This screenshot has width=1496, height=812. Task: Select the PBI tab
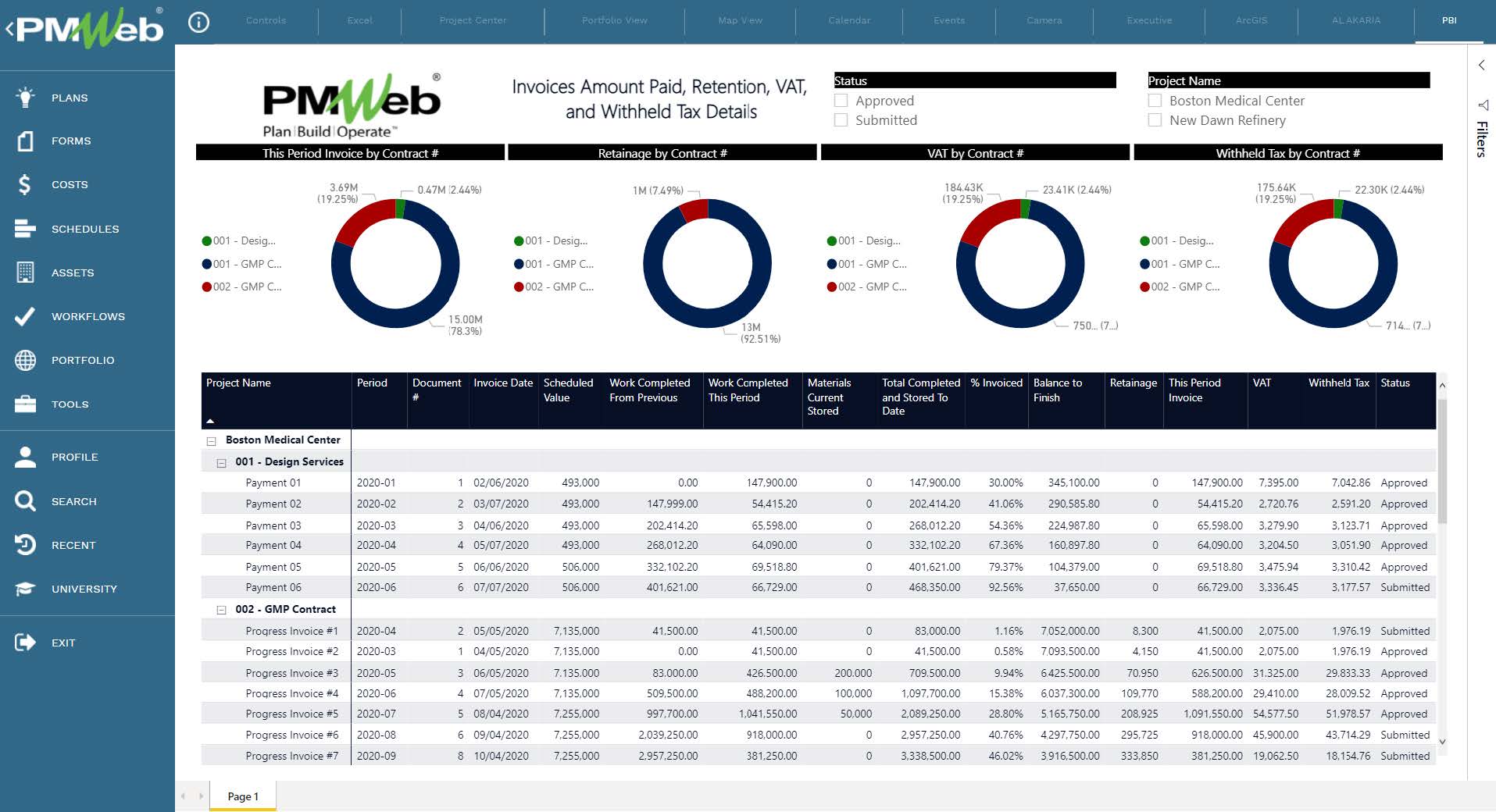[1449, 20]
